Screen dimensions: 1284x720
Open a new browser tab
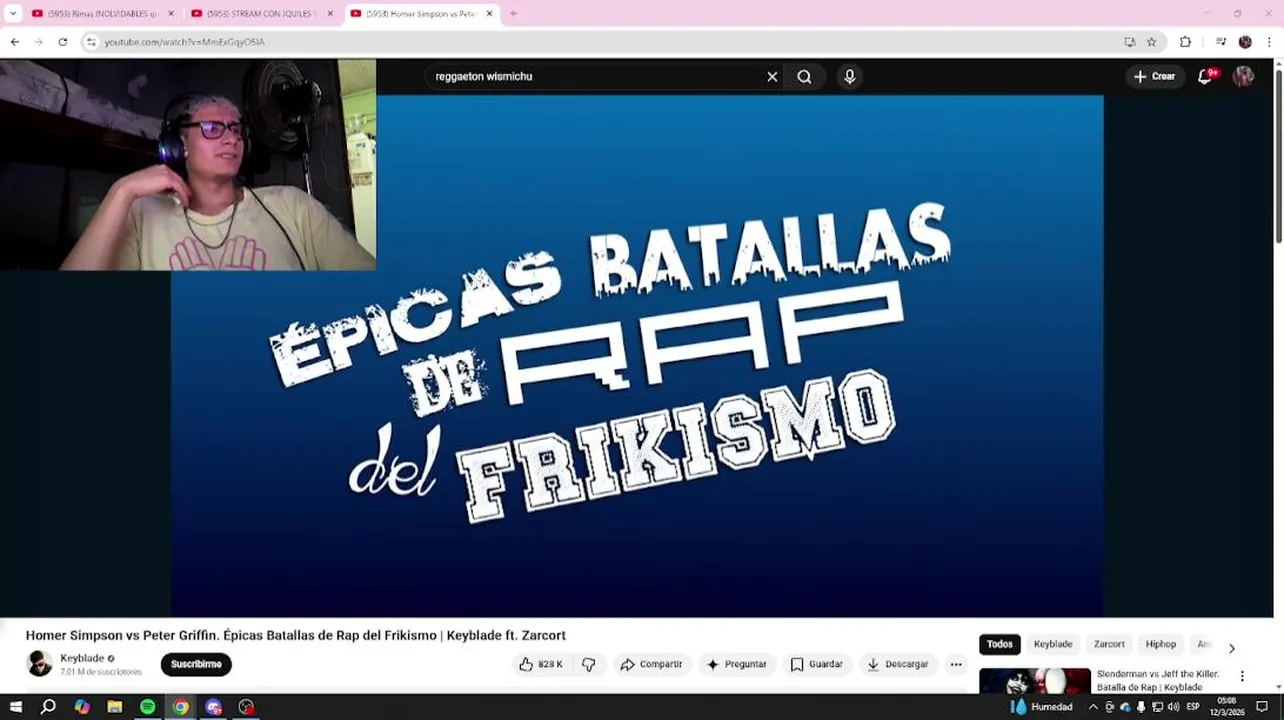[513, 14]
